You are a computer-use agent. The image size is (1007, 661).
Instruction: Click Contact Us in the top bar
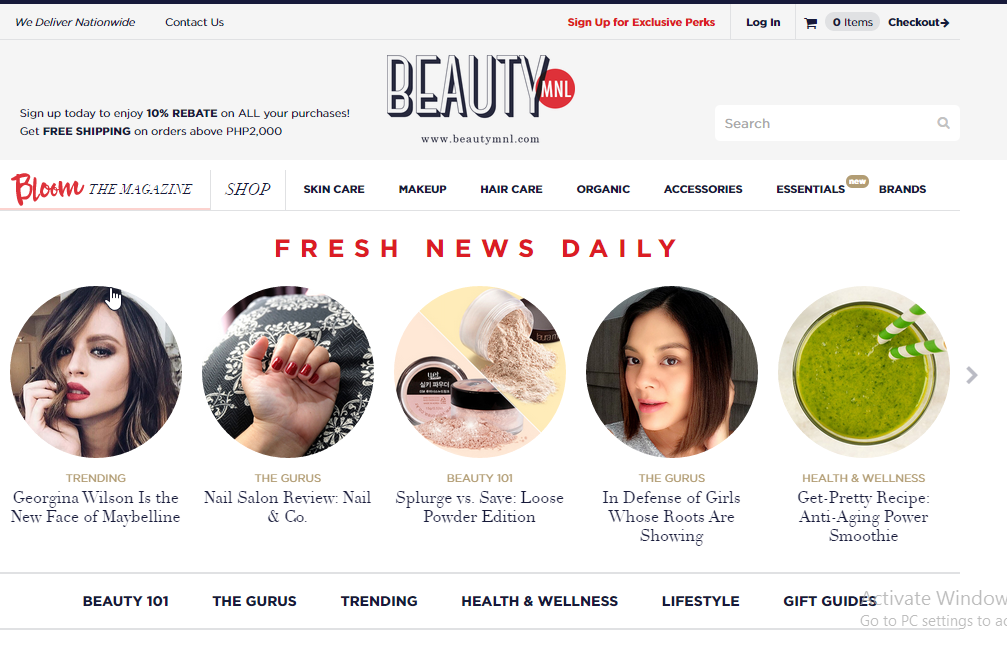195,22
